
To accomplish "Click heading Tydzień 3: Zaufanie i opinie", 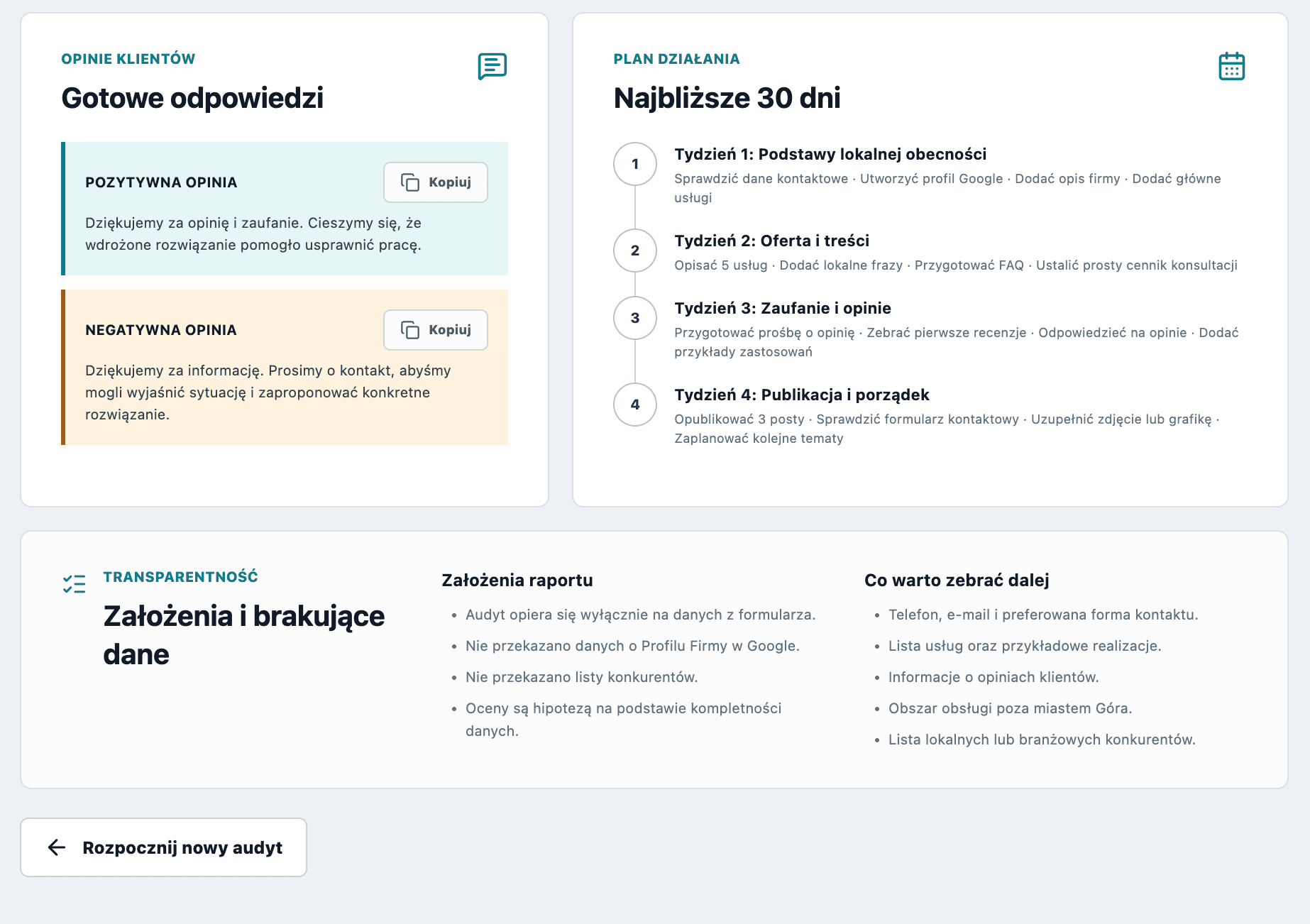I will click(783, 308).
